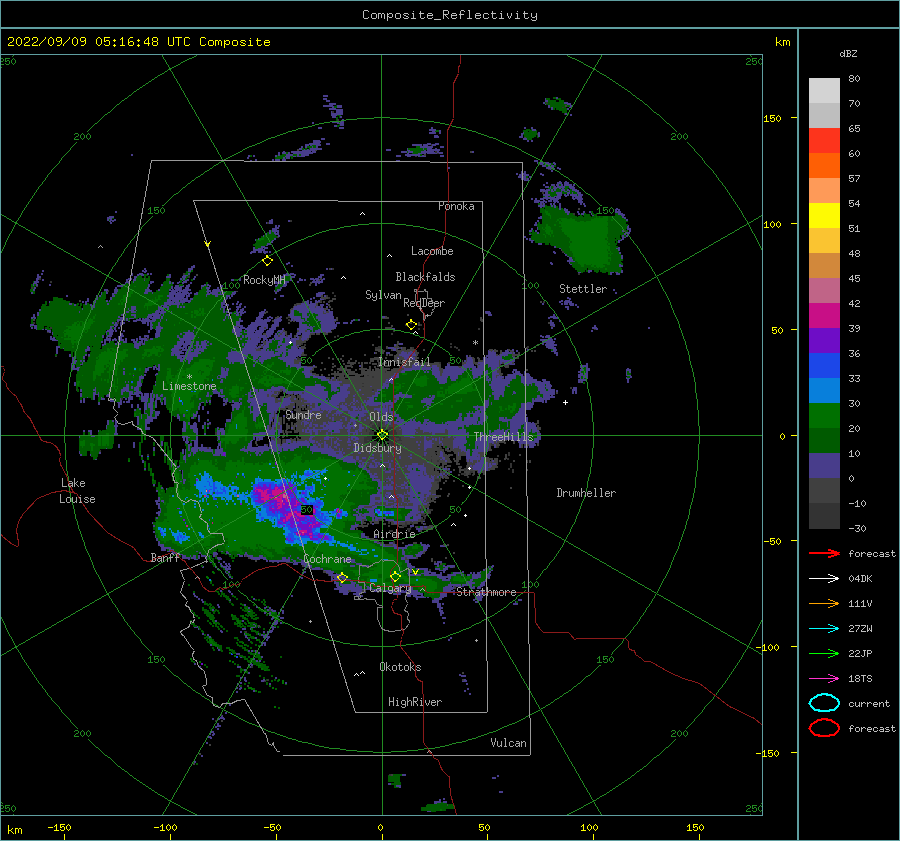Select the magenta 42-39 dBZ swatch
The height and width of the screenshot is (841, 900).
[824, 315]
